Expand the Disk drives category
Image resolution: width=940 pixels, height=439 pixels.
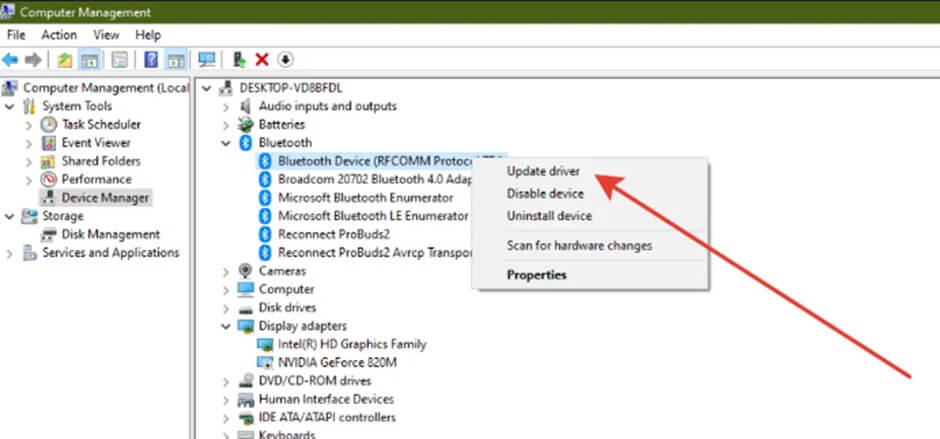225,308
